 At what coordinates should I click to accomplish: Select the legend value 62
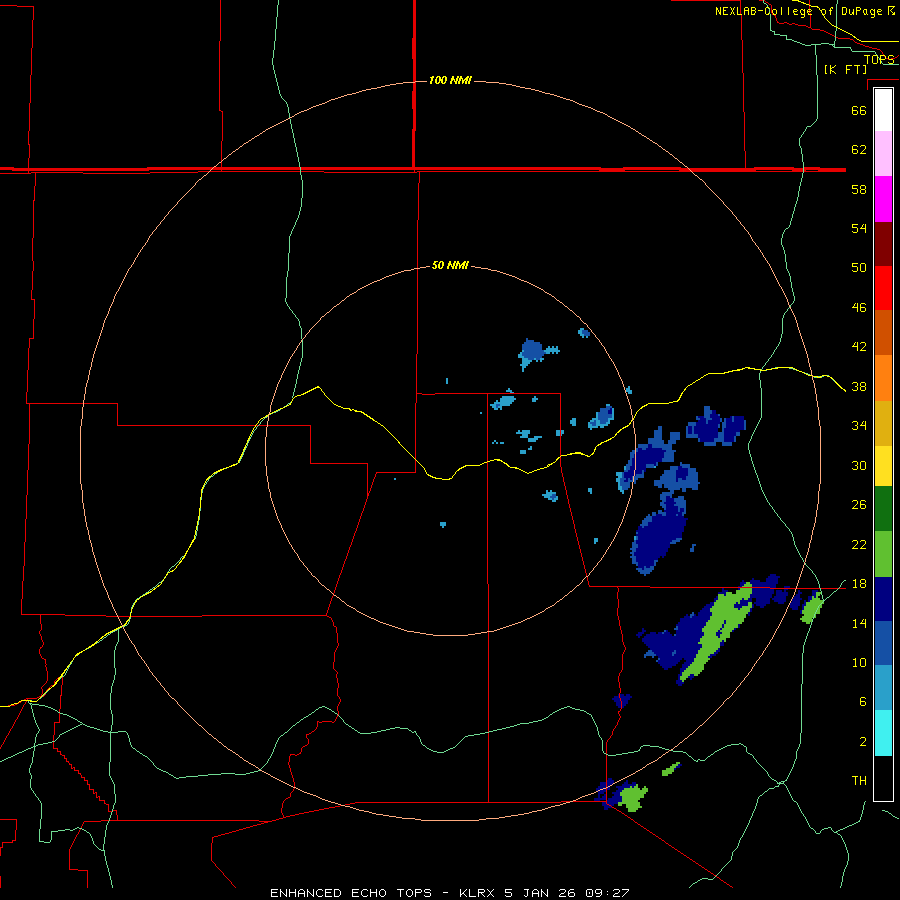[x=859, y=150]
